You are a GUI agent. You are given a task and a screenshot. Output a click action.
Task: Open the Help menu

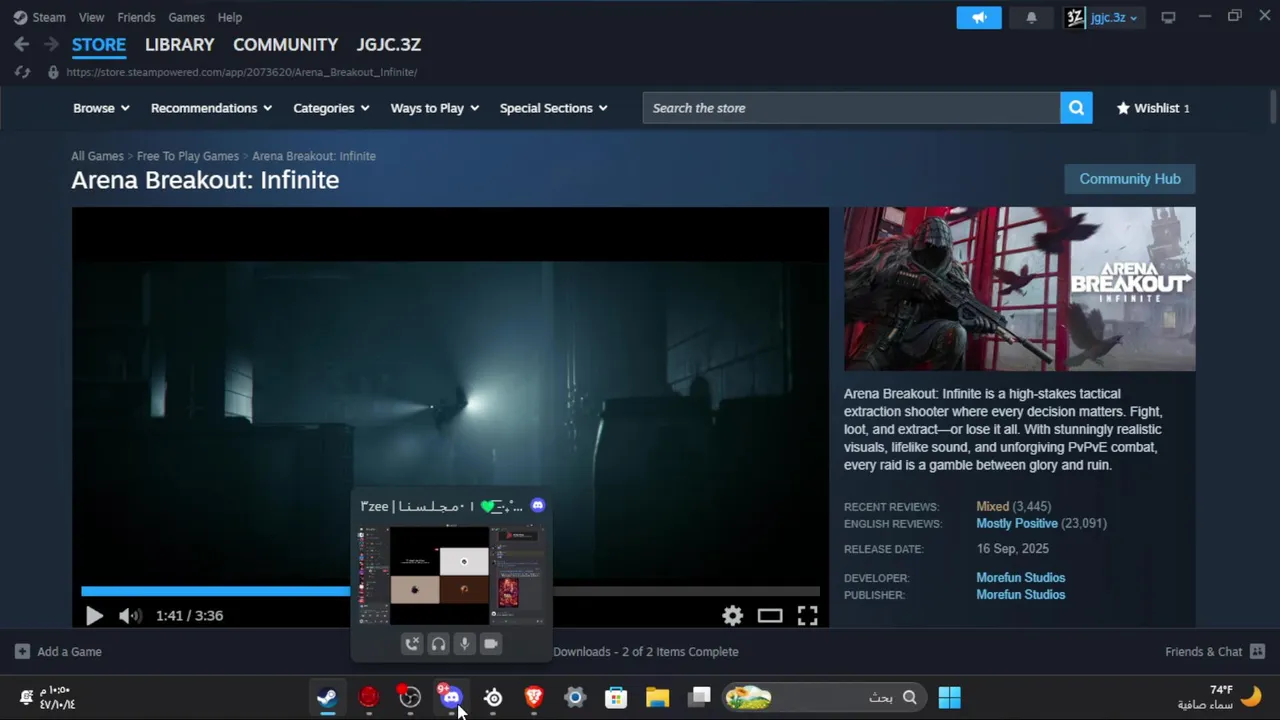(230, 17)
